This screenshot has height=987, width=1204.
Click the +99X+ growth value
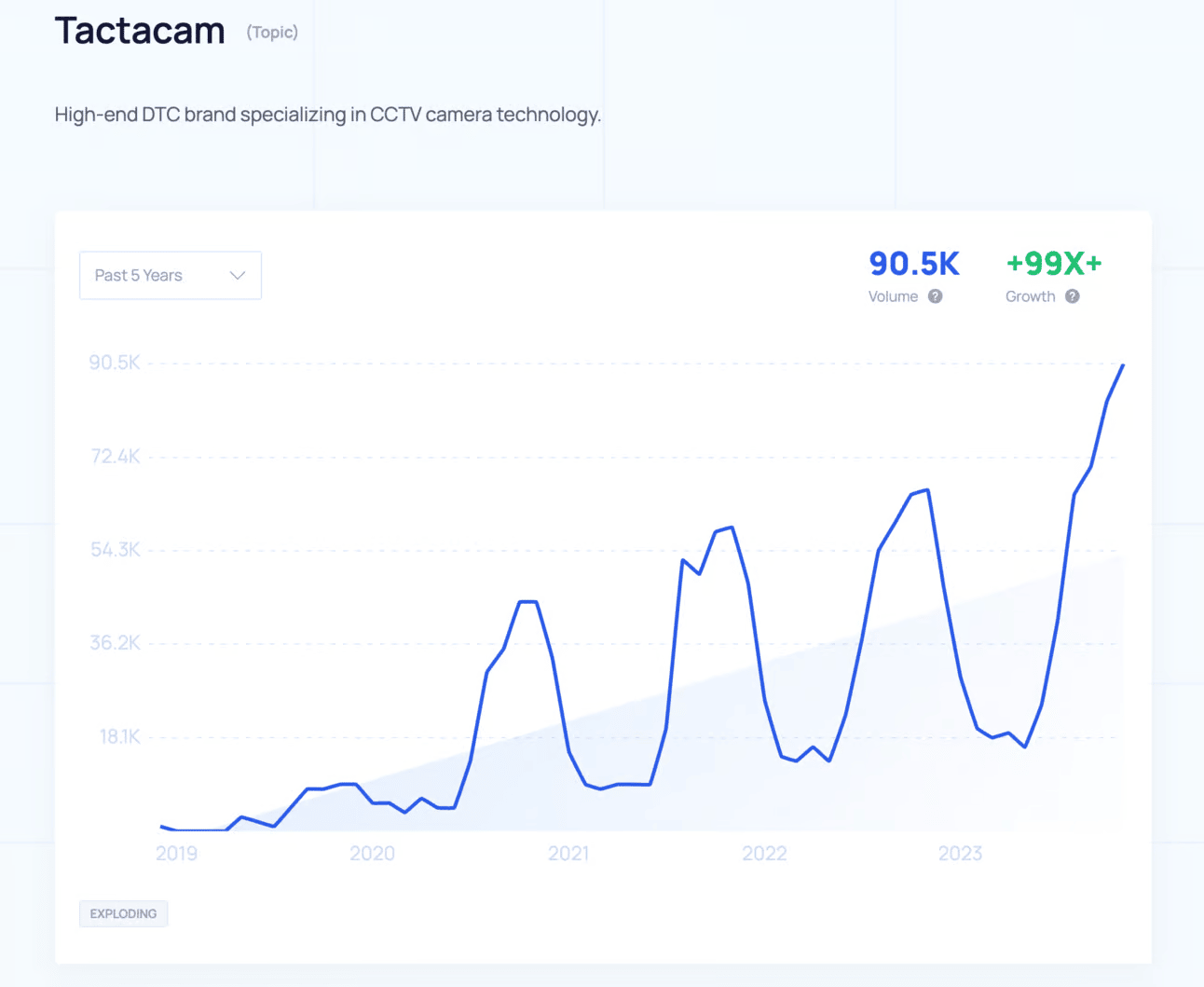tap(1054, 264)
